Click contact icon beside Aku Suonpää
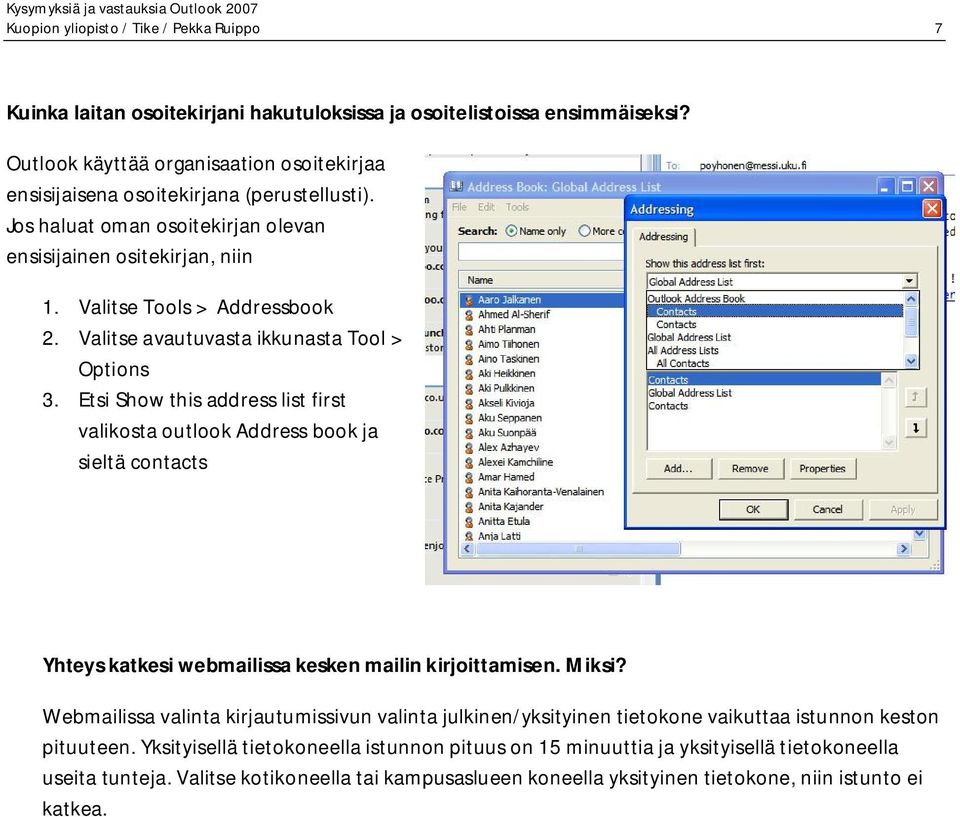 tap(469, 433)
